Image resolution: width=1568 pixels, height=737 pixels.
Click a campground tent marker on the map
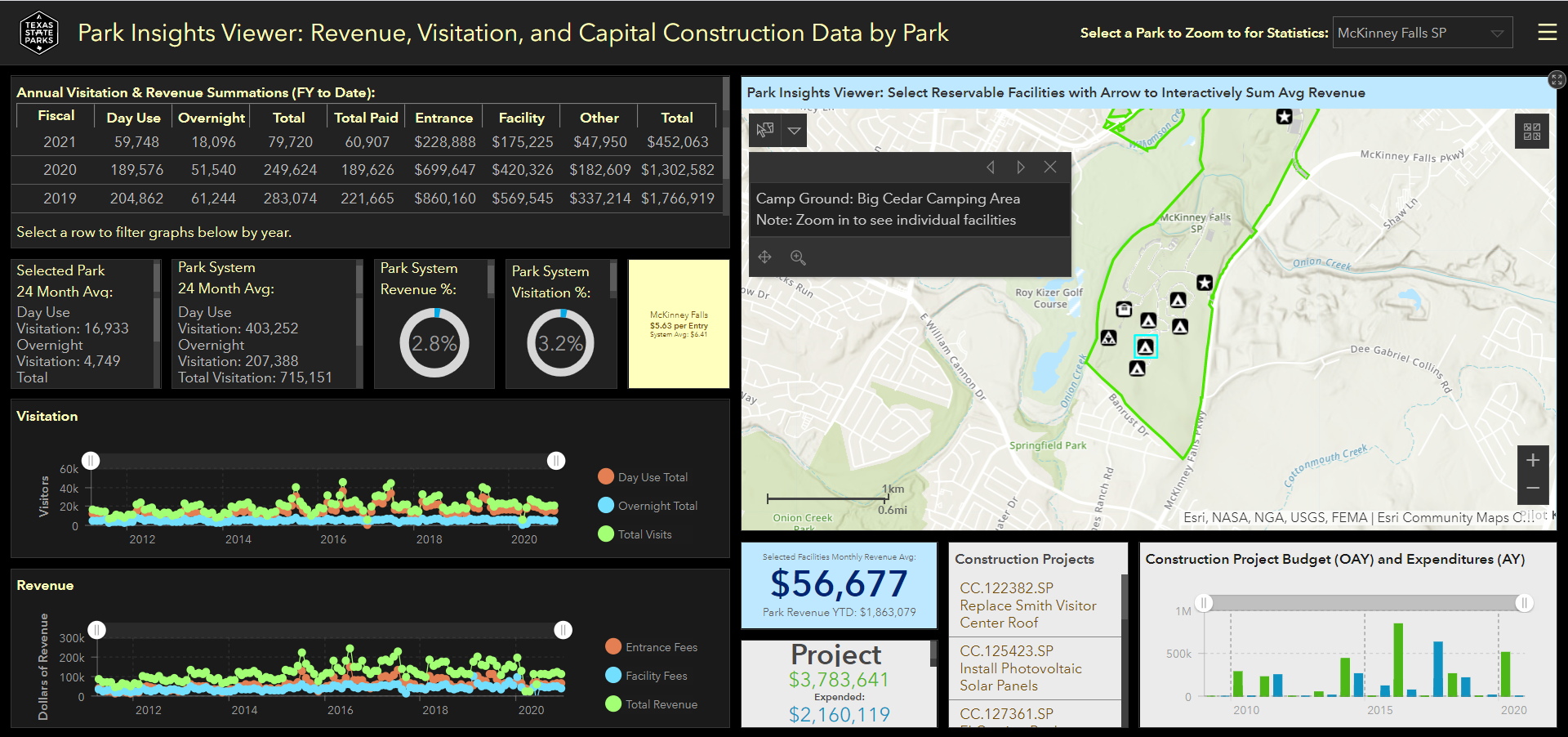tap(1145, 347)
